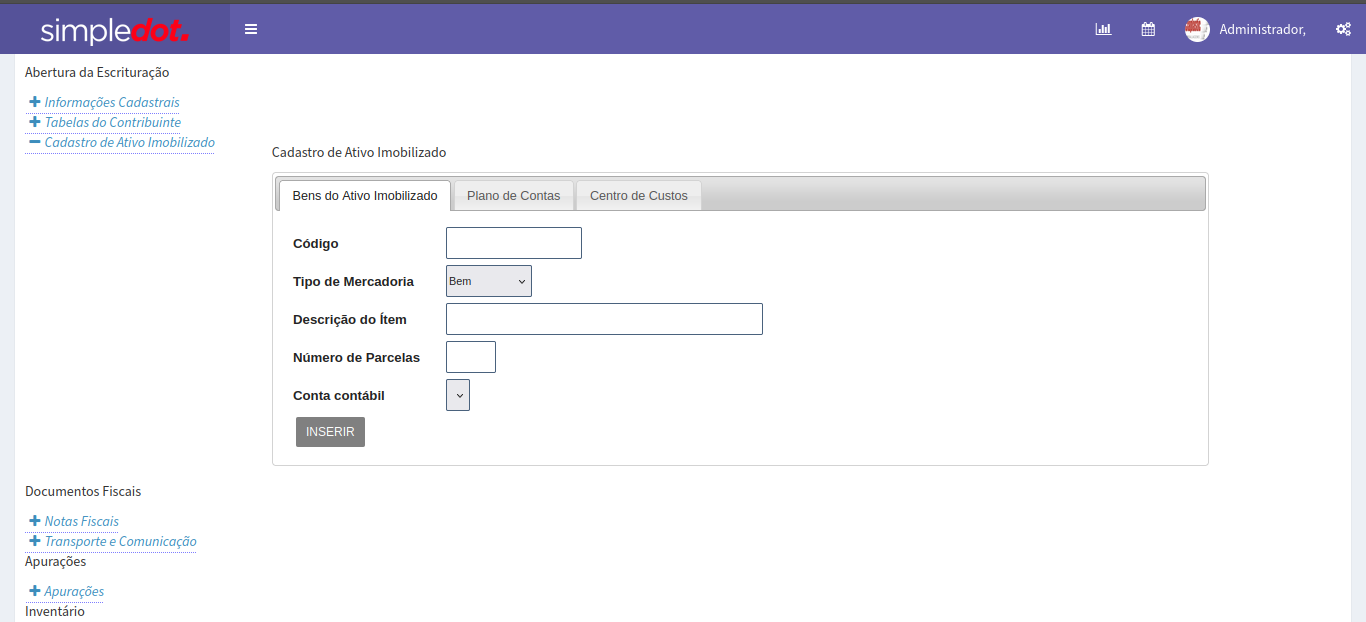
Task: Focus the Descrição do Ítem field
Action: coord(604,319)
